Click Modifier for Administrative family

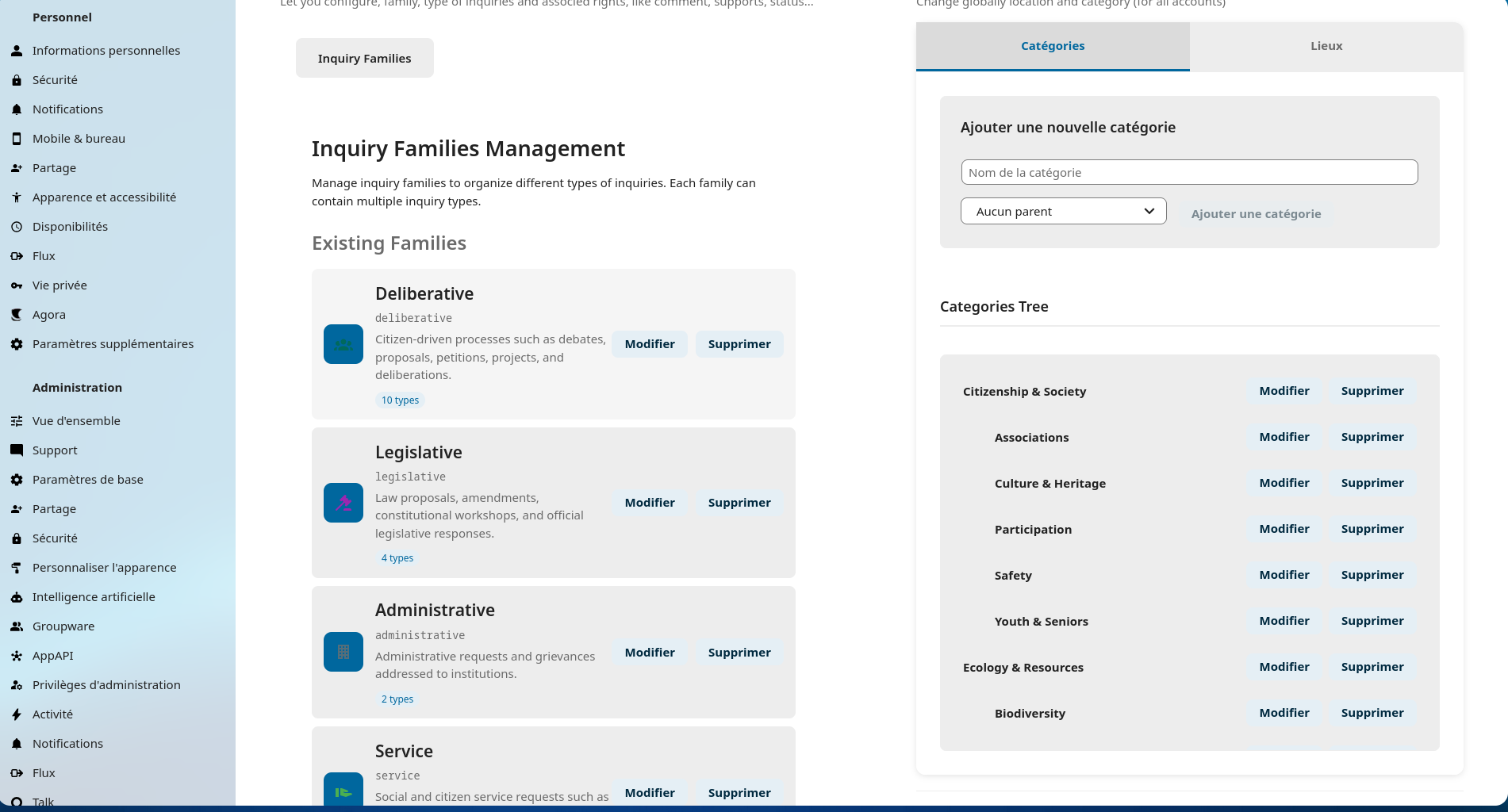click(650, 653)
